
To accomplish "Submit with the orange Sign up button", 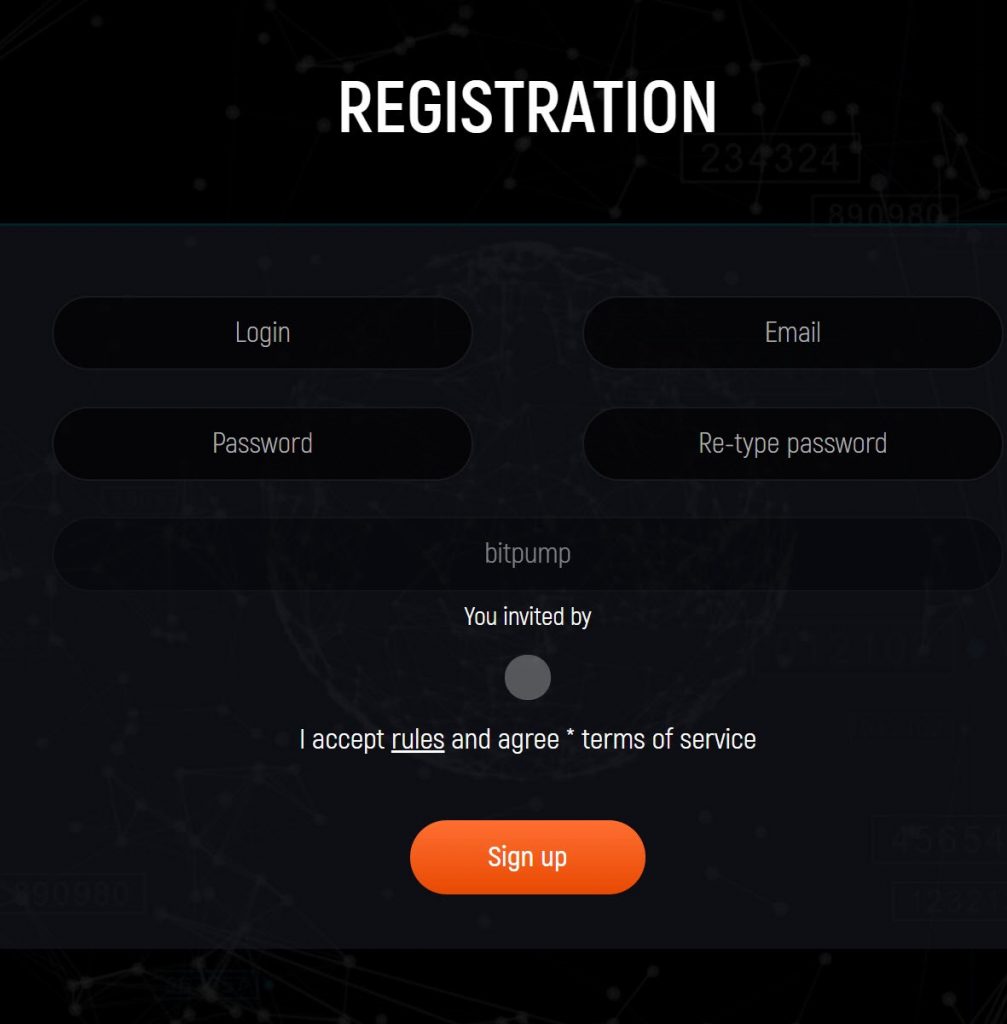I will pyautogui.click(x=528, y=857).
